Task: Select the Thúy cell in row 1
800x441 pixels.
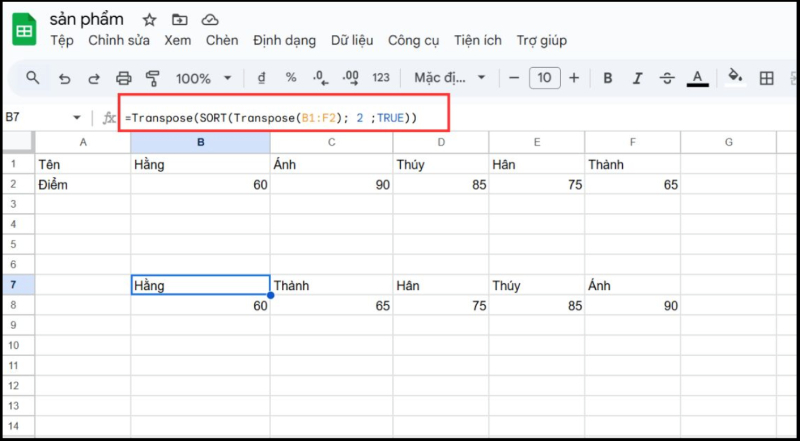Action: [x=441, y=164]
